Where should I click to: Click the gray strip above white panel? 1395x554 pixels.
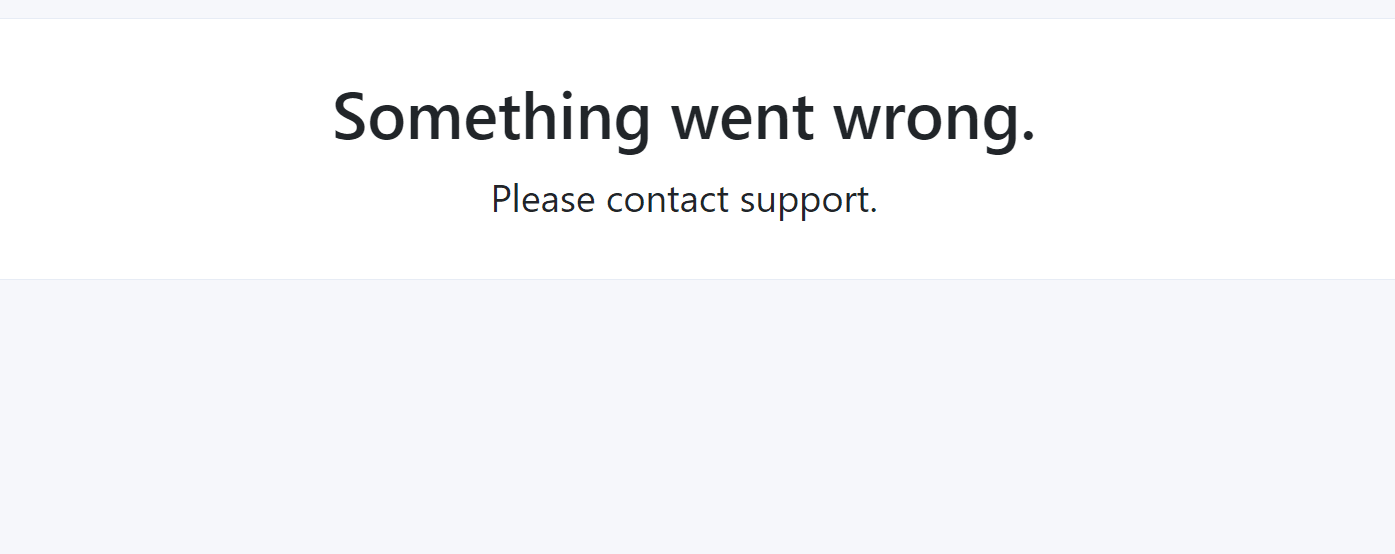coord(697,8)
